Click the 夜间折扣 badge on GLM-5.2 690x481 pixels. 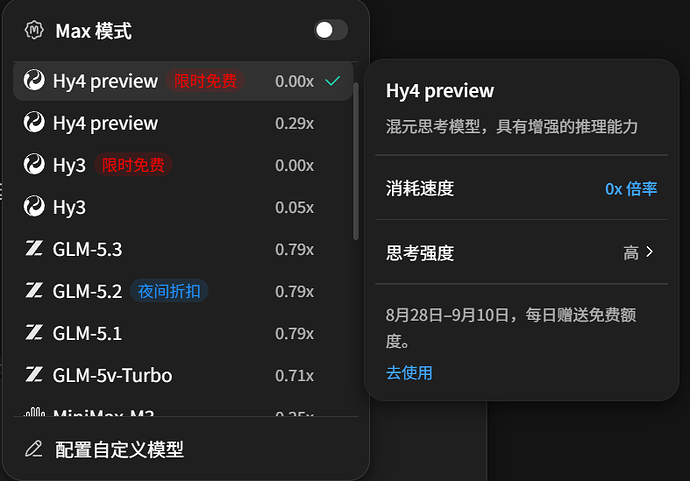[x=169, y=291]
